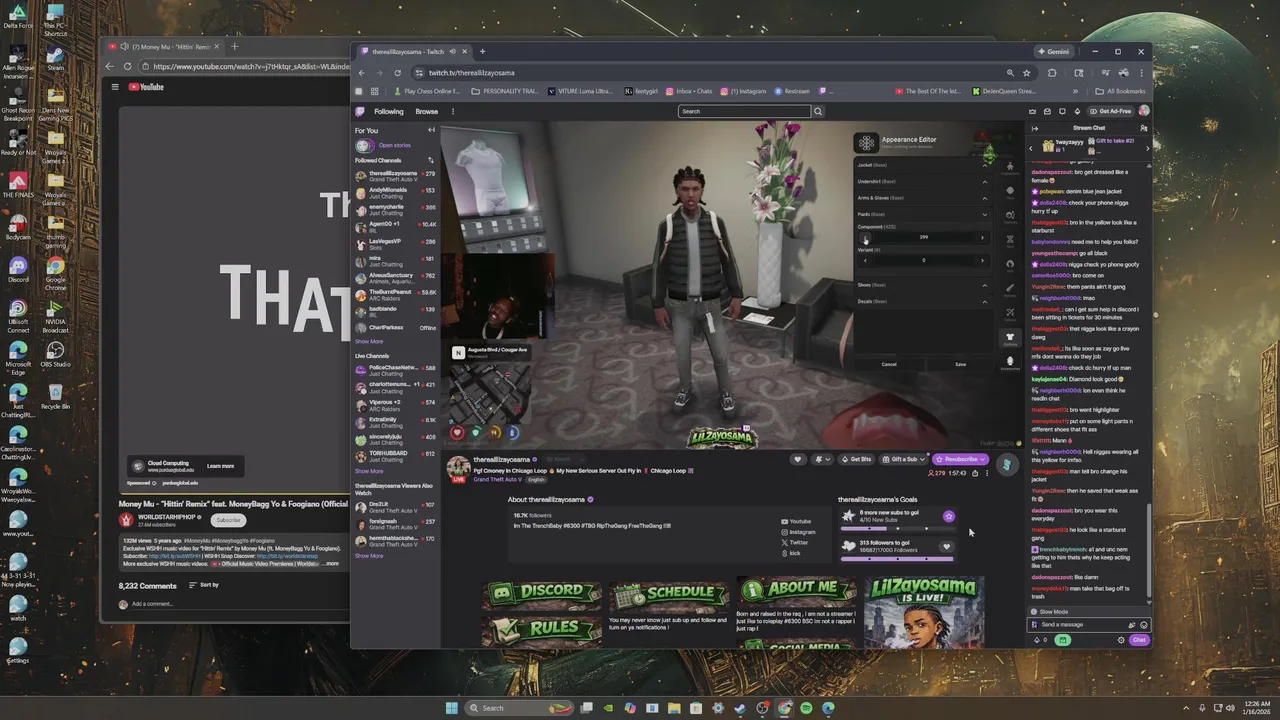Open Chrome extensions puzzle icon
The image size is (1280, 720).
[x=1052, y=72]
